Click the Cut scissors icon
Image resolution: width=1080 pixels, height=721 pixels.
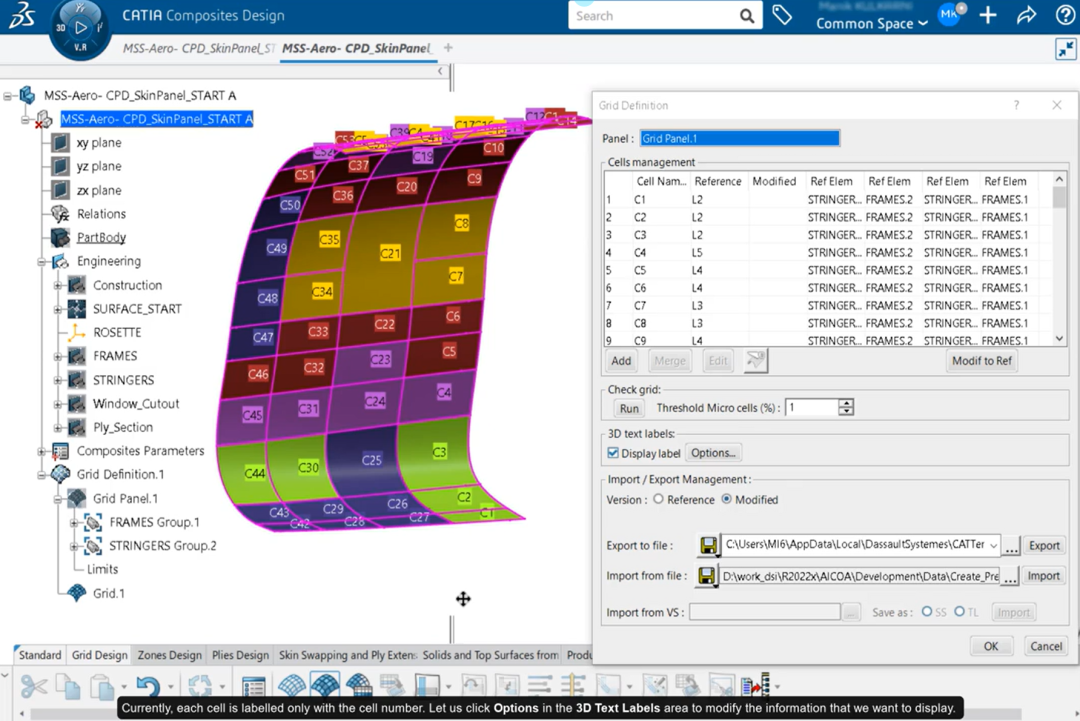click(34, 687)
